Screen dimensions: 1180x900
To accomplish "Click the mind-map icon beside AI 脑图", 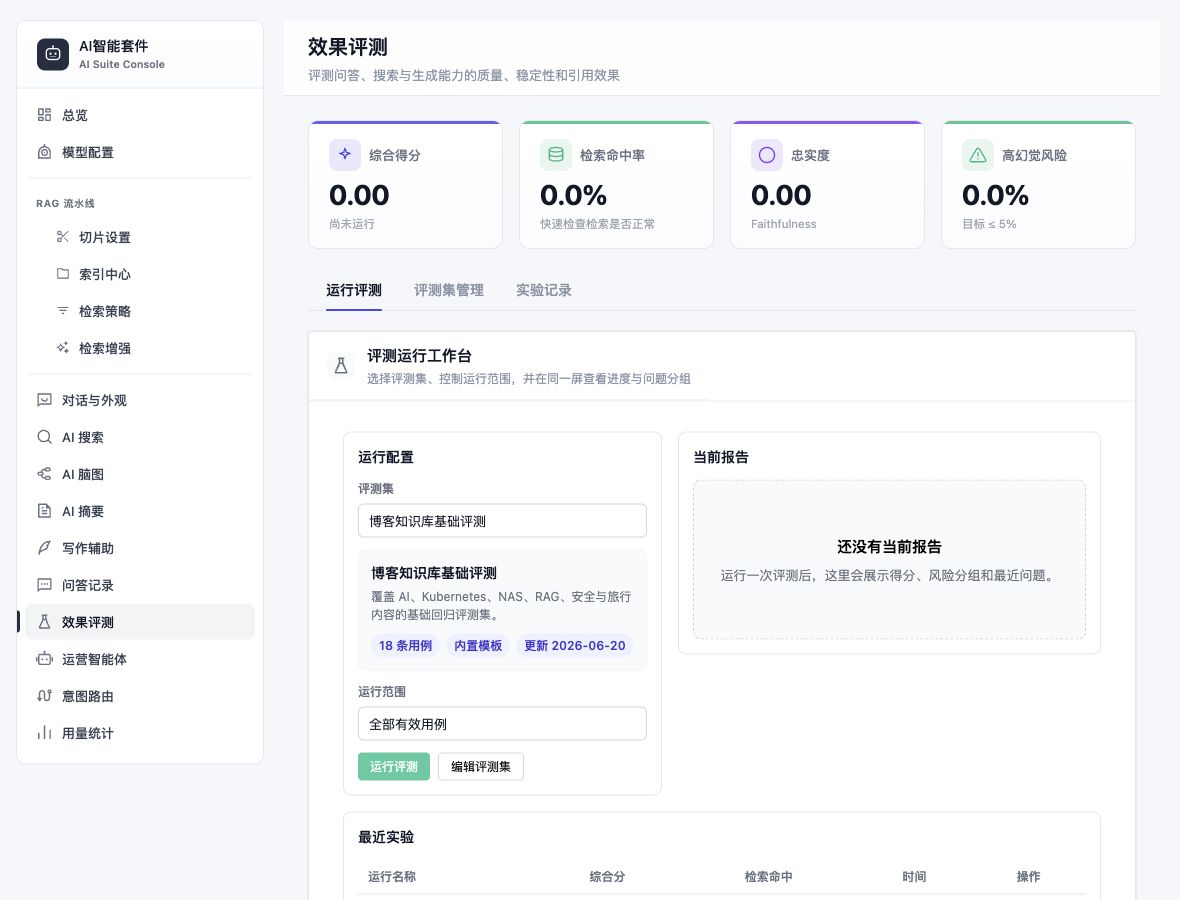I will 44,473.
